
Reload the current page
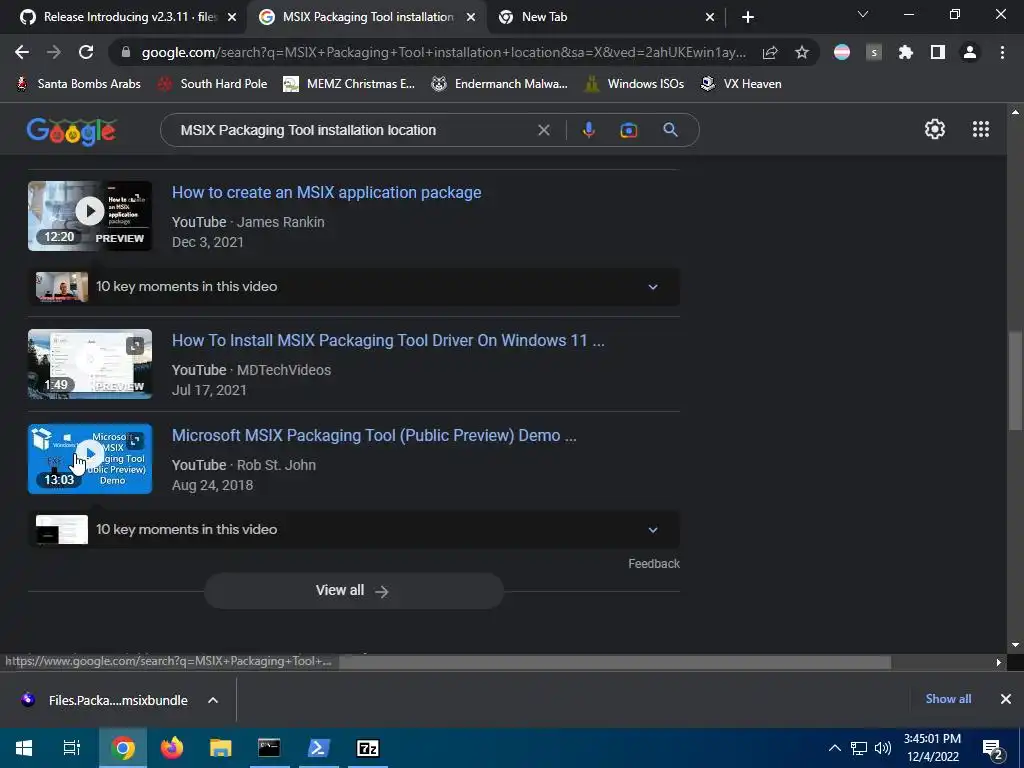point(86,52)
